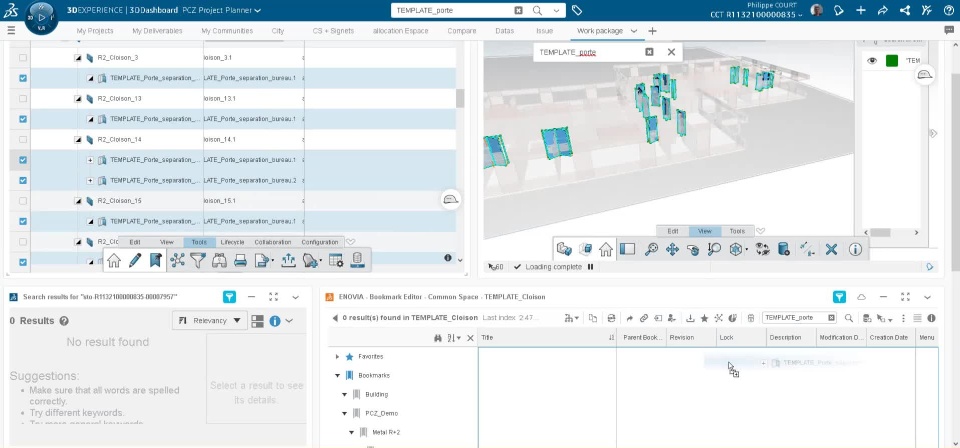Clear the top TEMPLATE_porte search field

(519, 10)
